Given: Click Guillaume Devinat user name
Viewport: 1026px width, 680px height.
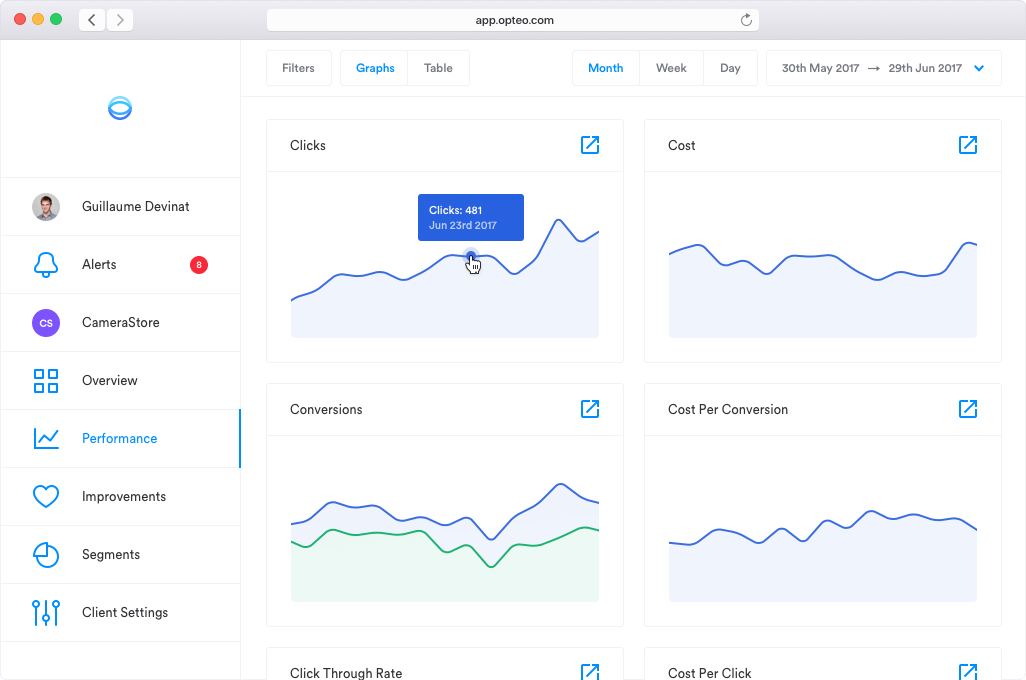Looking at the screenshot, I should click(x=135, y=207).
